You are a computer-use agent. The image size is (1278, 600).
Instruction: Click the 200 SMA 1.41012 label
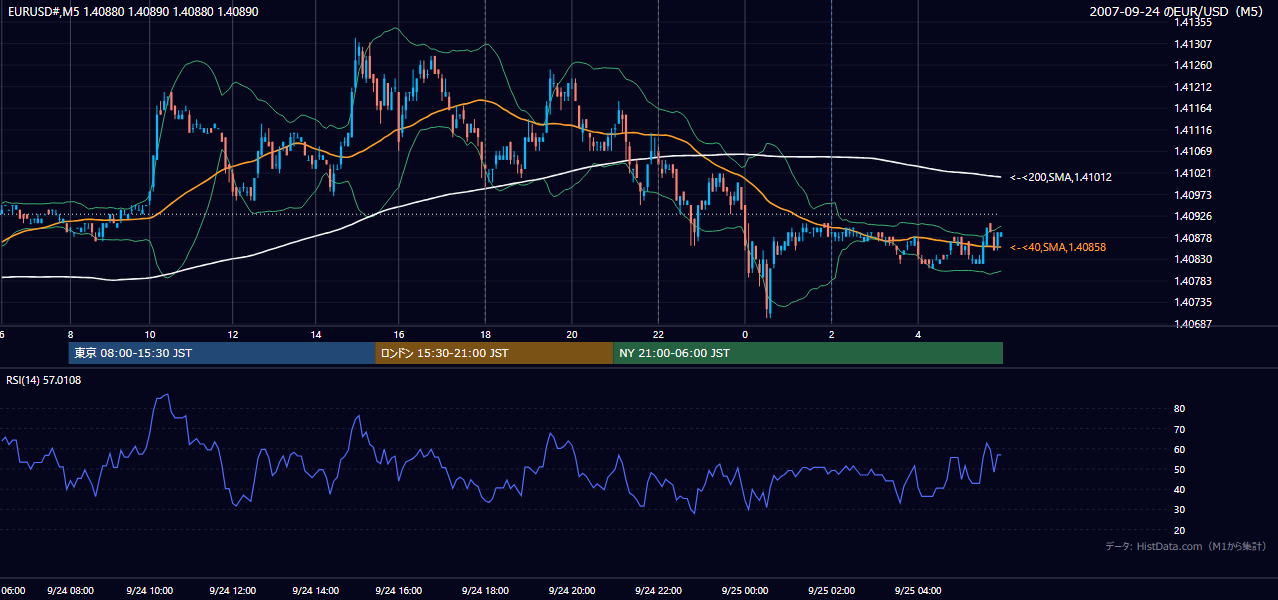(1061, 177)
